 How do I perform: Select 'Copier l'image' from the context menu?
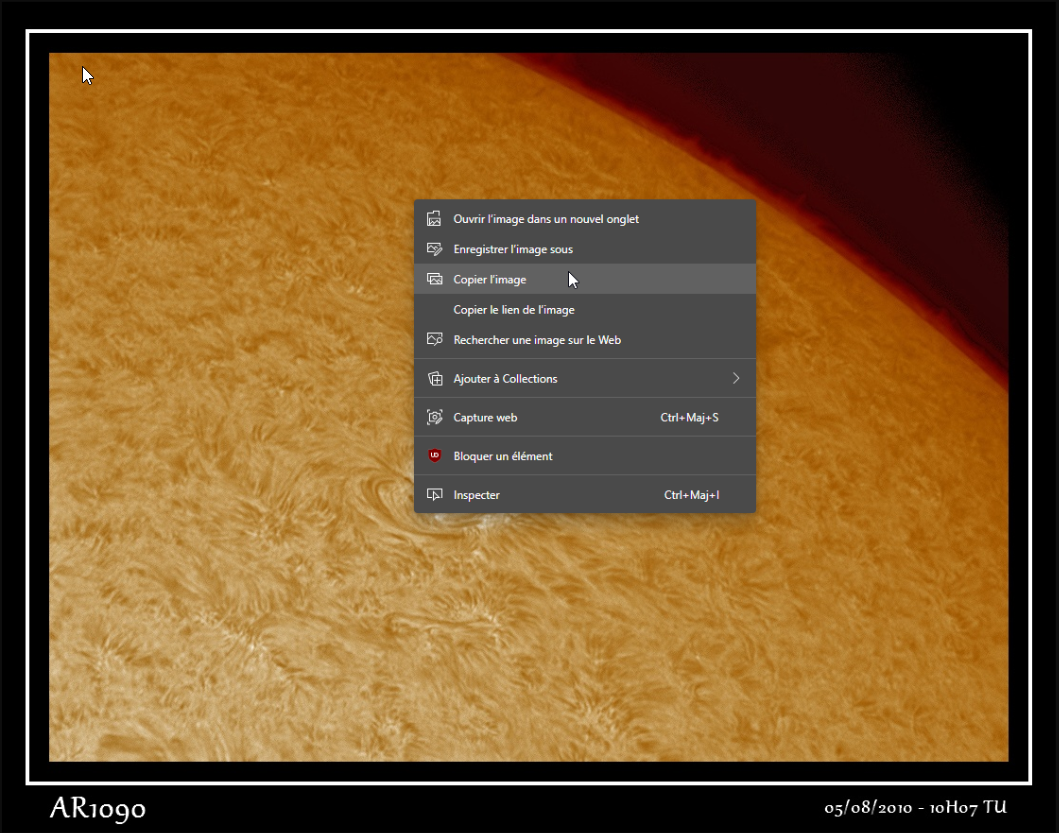tap(490, 279)
